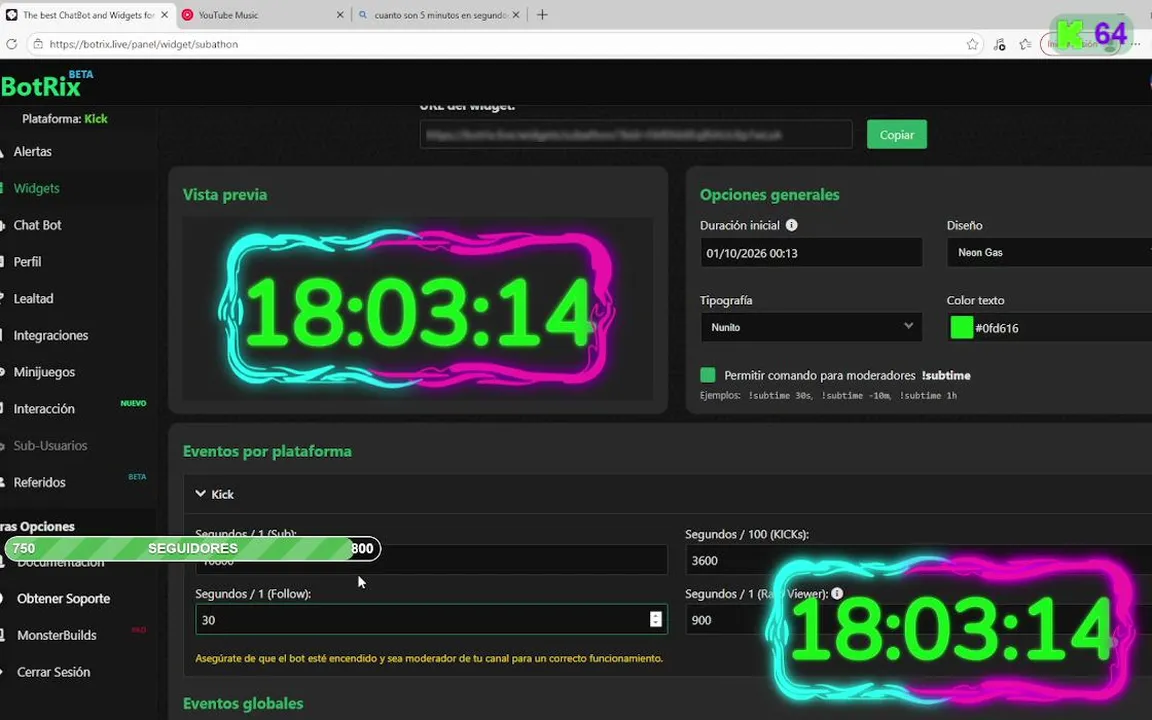Screen dimensions: 1152x720
Task: Switch to the 'cuanto son 5 minutos' search tab
Action: [439, 15]
